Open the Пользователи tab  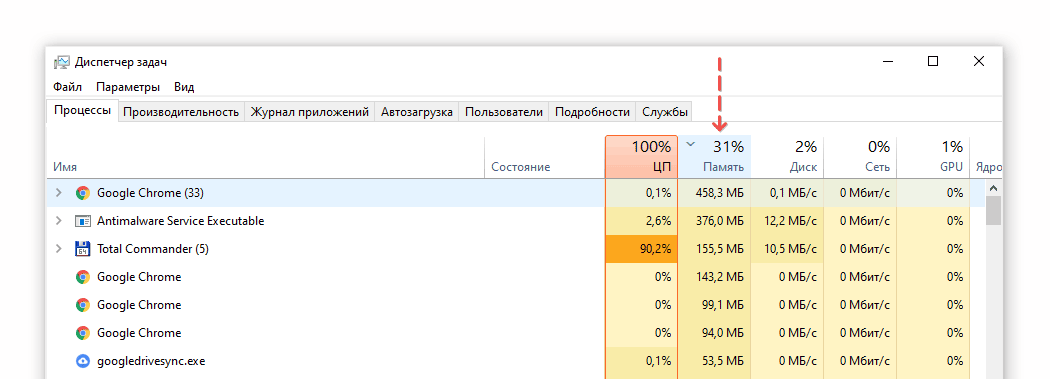(504, 112)
